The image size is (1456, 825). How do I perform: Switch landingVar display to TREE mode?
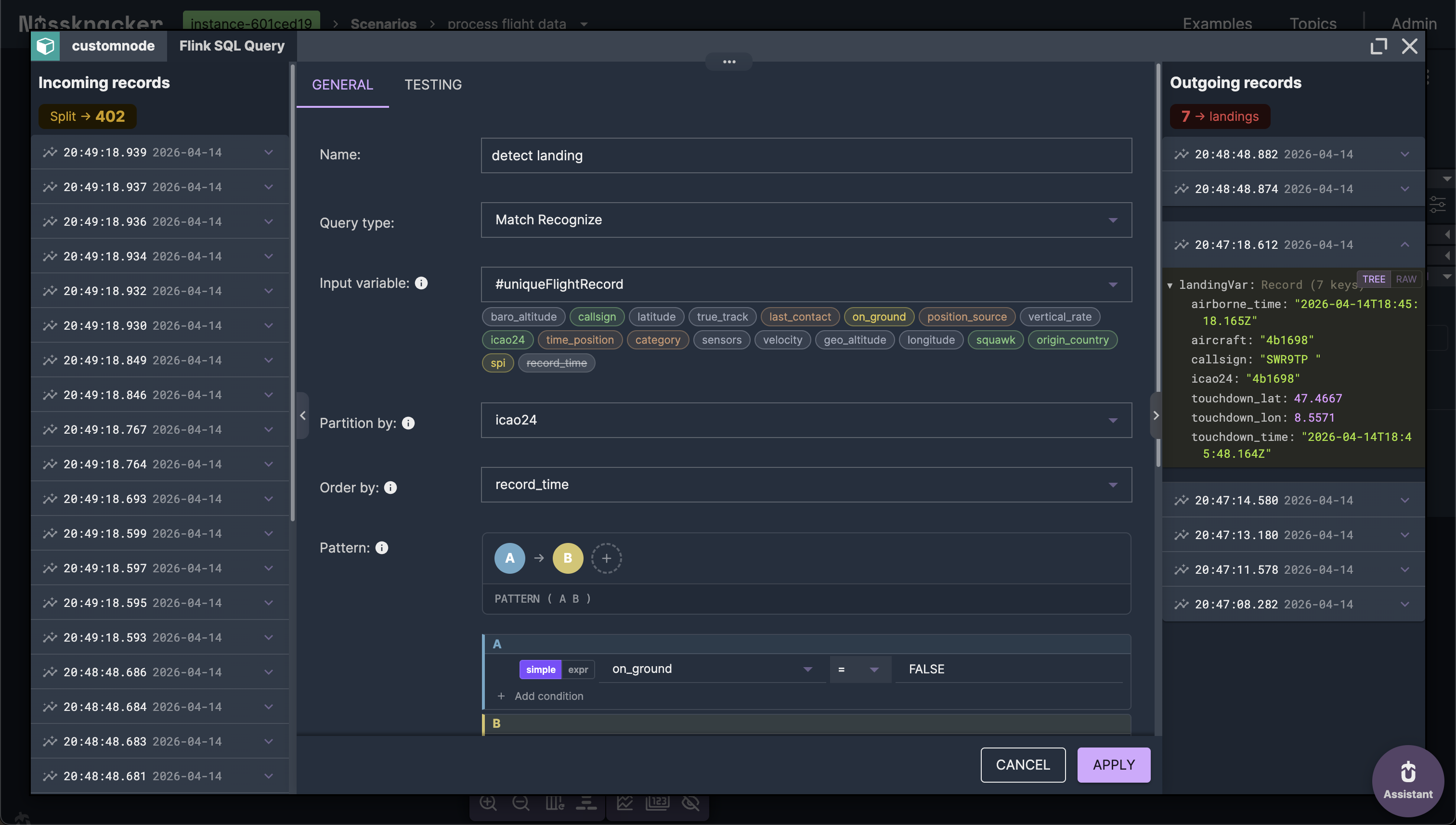point(1374,279)
